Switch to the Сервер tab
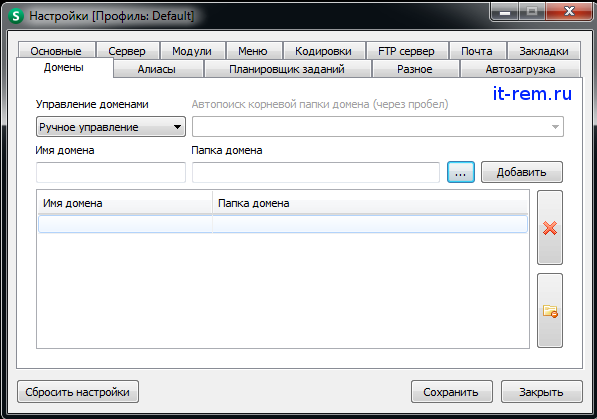The image size is (597, 419). [127, 51]
